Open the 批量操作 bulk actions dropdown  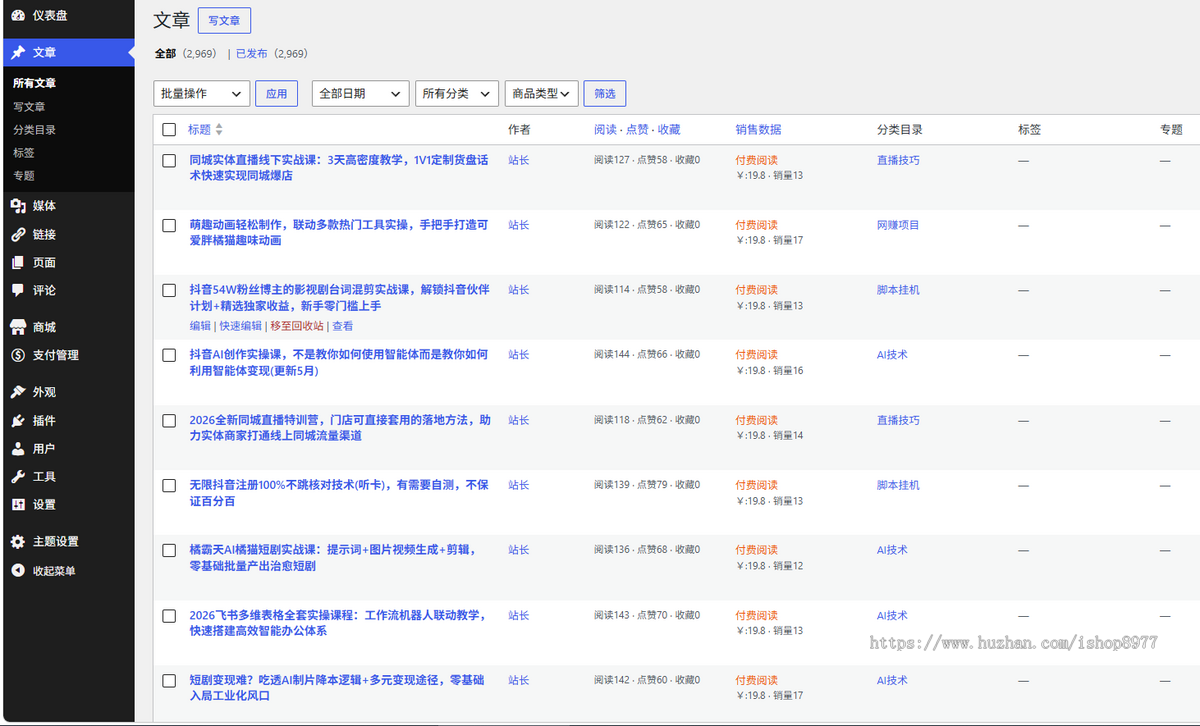click(x=202, y=93)
